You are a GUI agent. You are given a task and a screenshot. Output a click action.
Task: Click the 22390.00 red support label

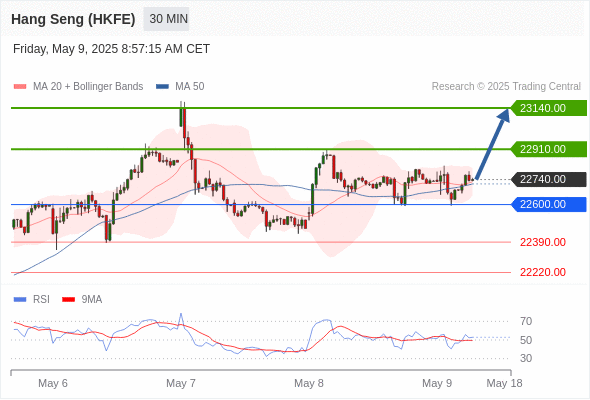(543, 242)
